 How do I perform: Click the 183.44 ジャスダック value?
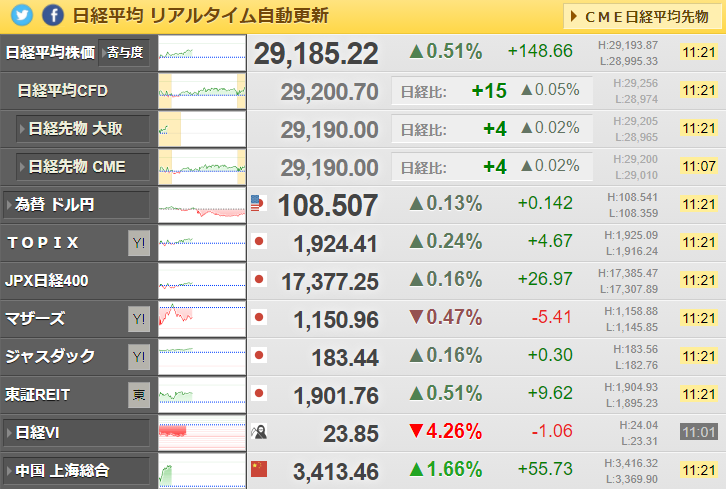click(345, 357)
